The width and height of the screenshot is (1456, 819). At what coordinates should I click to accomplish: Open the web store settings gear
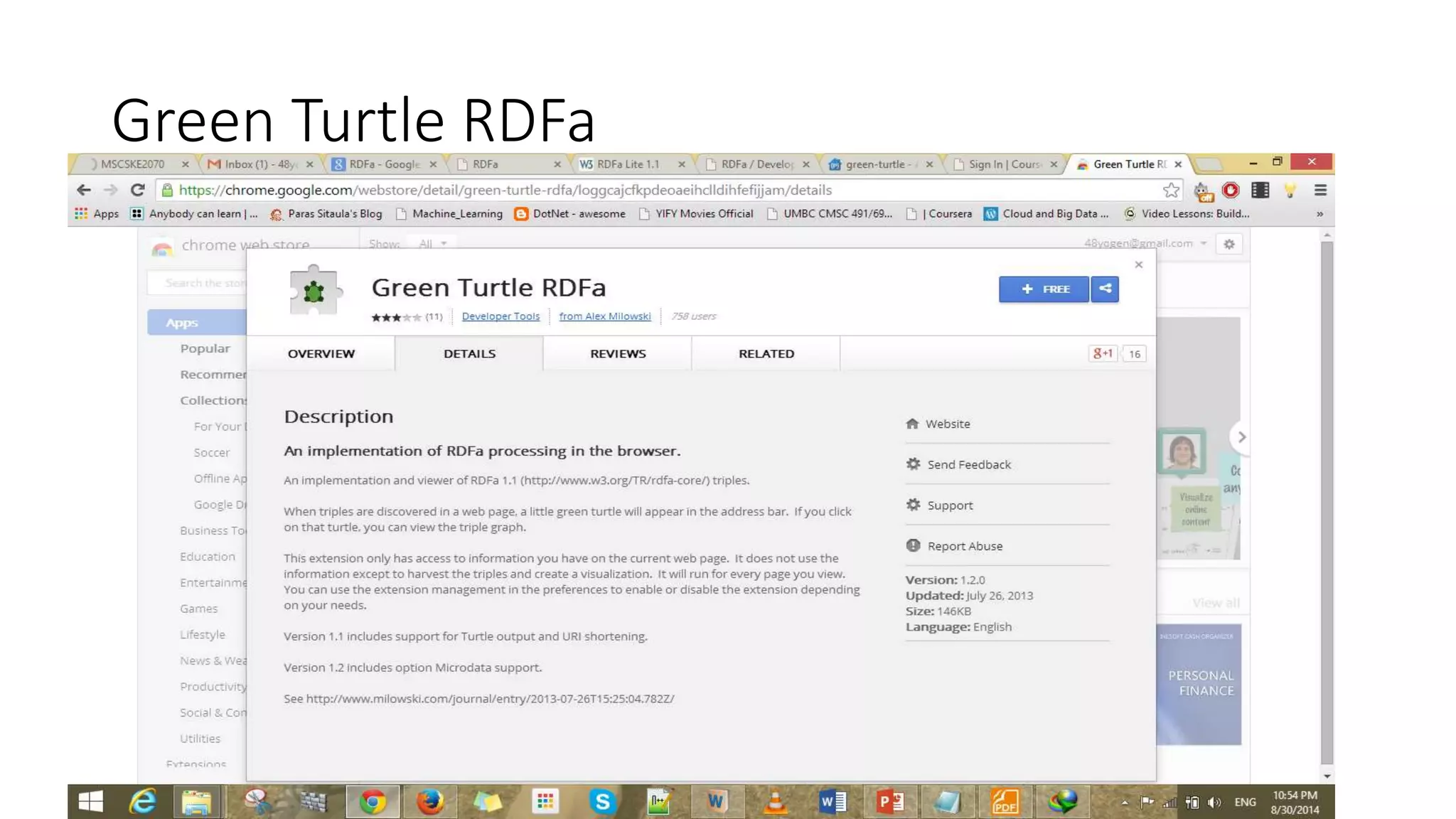coord(1229,244)
